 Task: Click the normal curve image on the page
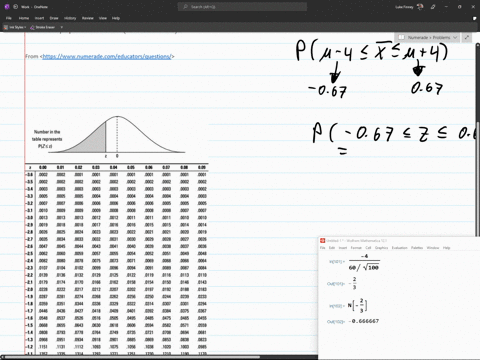[117, 136]
